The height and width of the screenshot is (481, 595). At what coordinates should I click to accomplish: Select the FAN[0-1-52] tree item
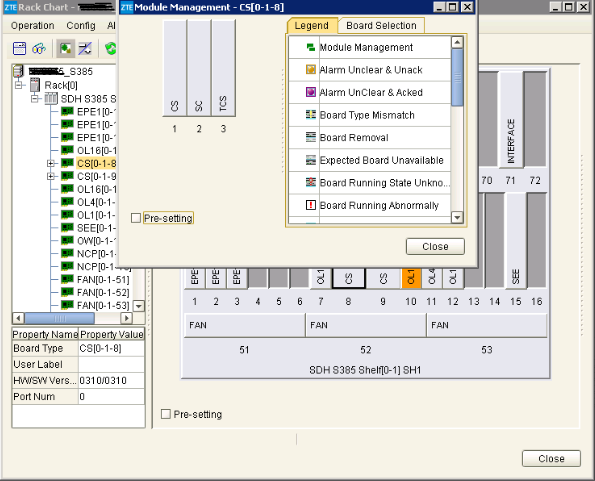pos(103,292)
